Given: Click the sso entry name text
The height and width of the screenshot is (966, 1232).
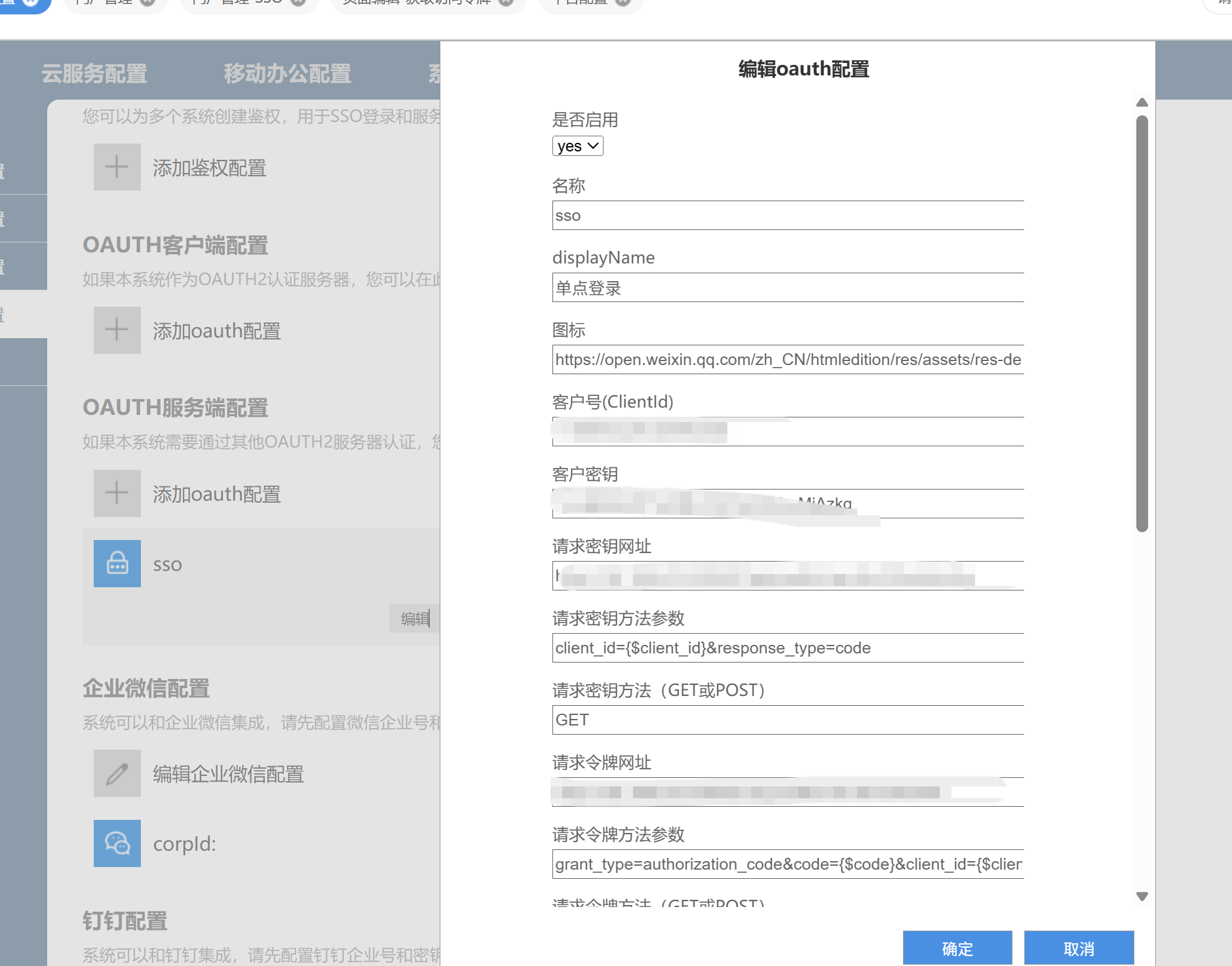Looking at the screenshot, I should (168, 565).
